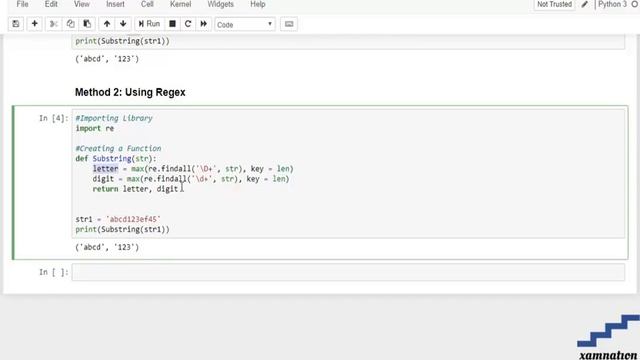Click the Python 3 kernel name

tap(612, 4)
